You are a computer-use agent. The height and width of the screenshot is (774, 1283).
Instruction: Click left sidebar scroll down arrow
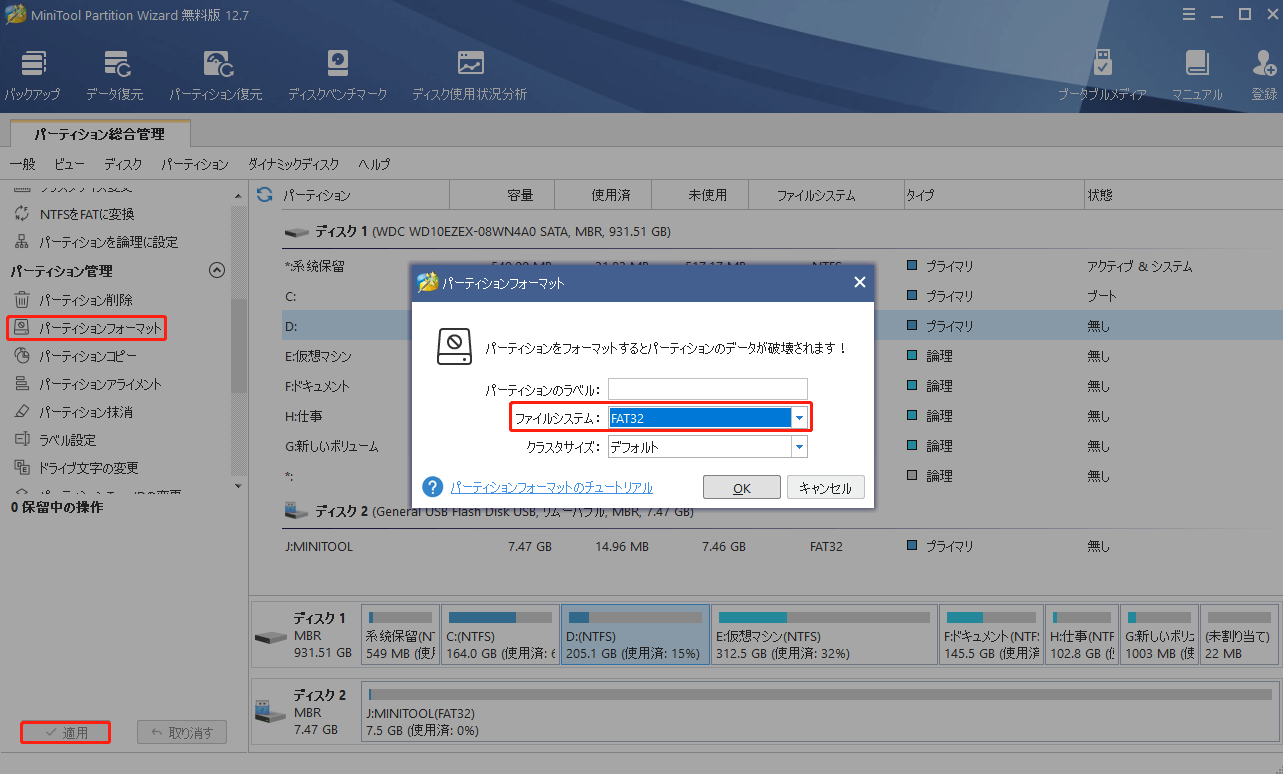point(238,486)
